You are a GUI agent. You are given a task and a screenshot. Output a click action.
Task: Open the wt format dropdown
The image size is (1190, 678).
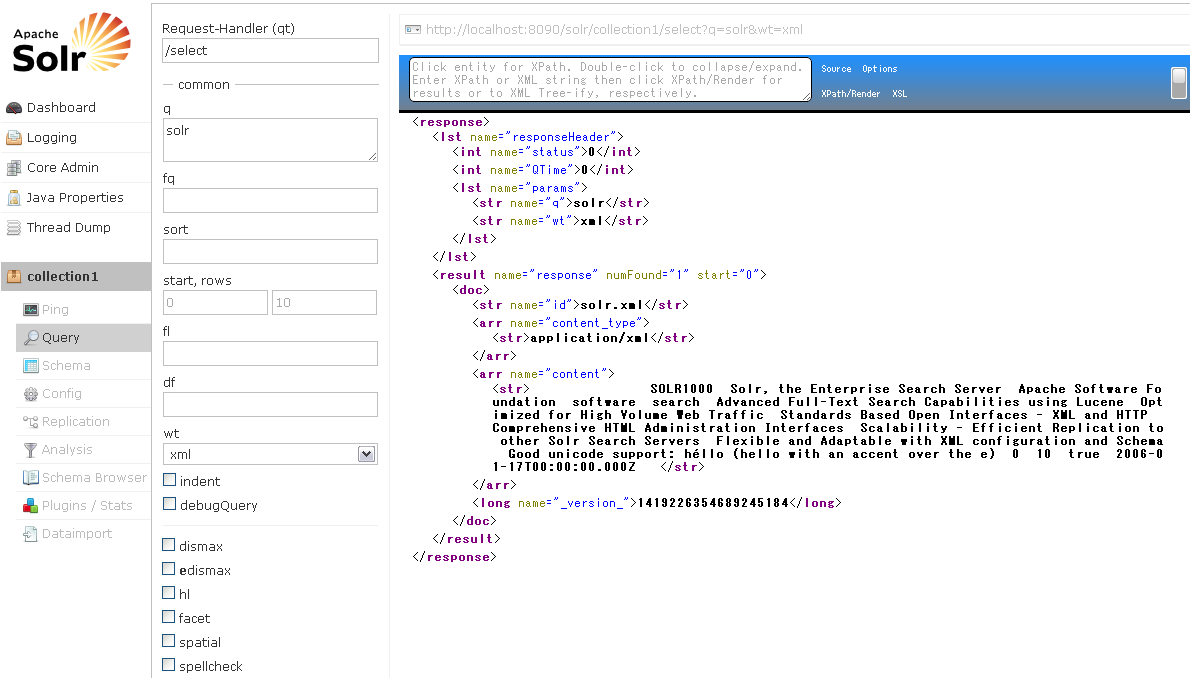(x=270, y=454)
